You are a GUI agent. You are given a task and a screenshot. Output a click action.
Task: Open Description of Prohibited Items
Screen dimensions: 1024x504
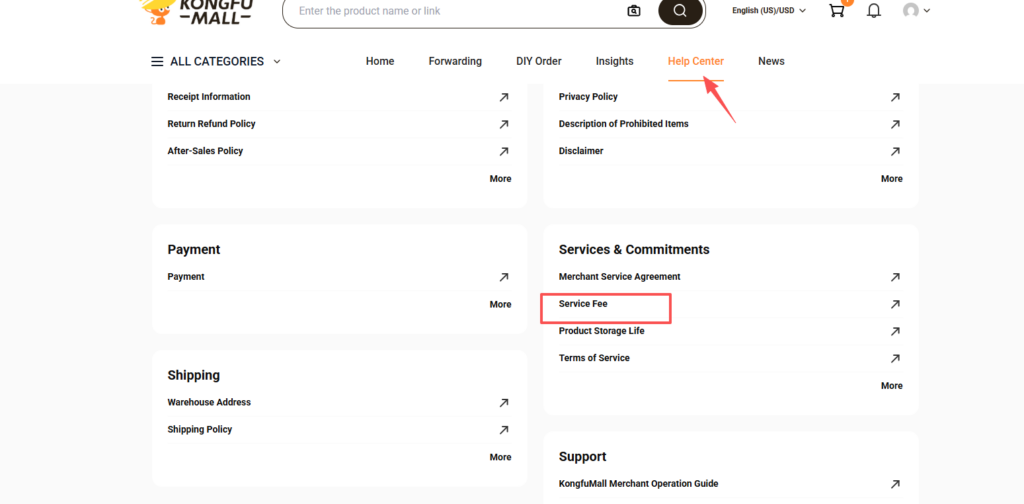tap(623, 124)
